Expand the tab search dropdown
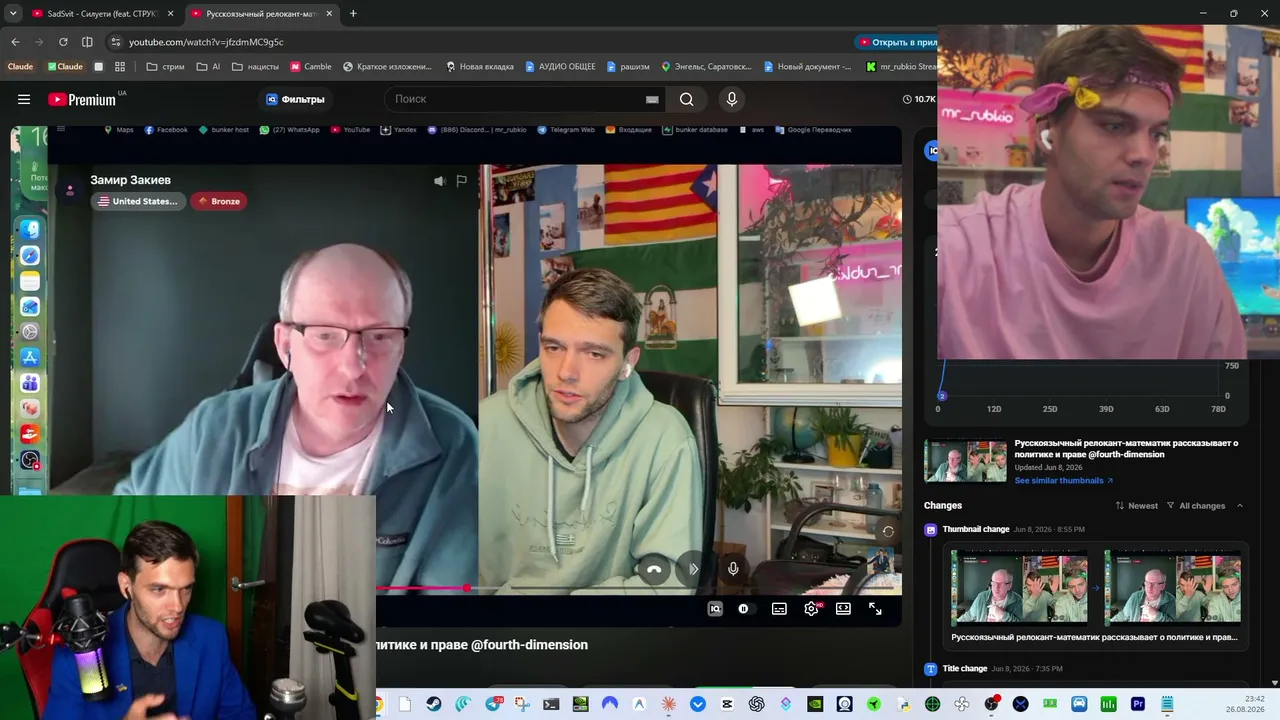Image resolution: width=1280 pixels, height=720 pixels. pyautogui.click(x=13, y=14)
